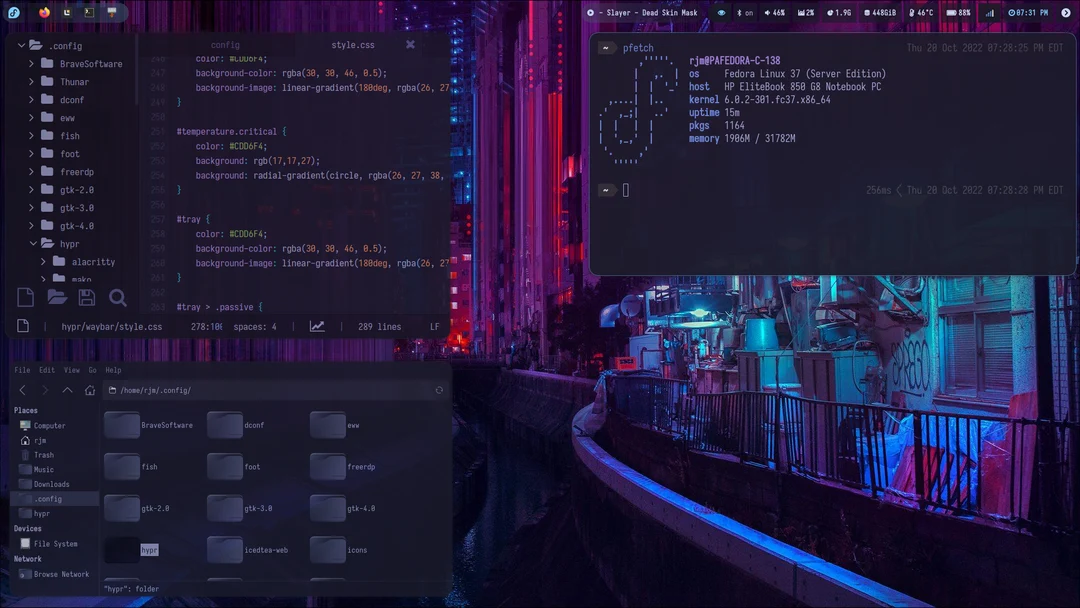
Task: Click the activity graph icon in editor status bar
Action: coord(317,326)
